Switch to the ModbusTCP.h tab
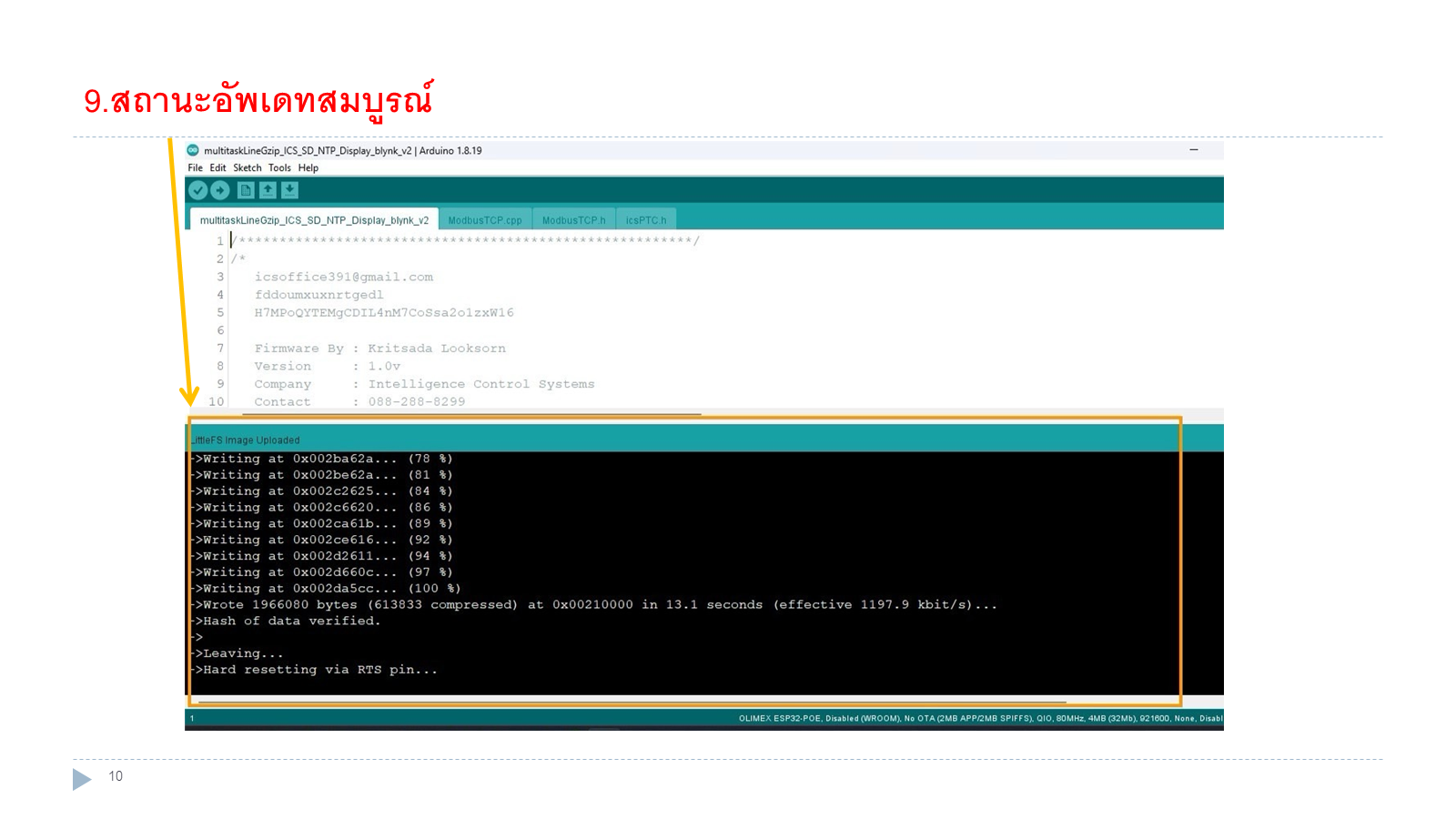The height and width of the screenshot is (819, 1456). [573, 220]
